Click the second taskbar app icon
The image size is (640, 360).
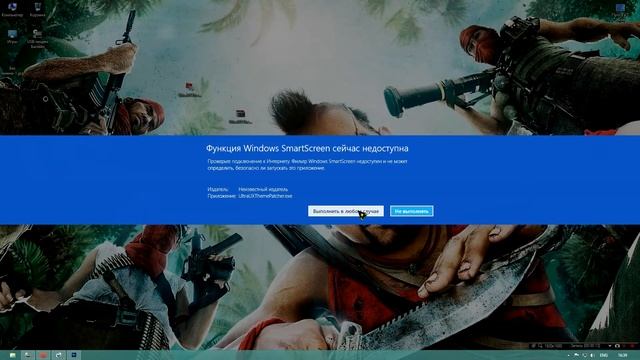pos(28,355)
